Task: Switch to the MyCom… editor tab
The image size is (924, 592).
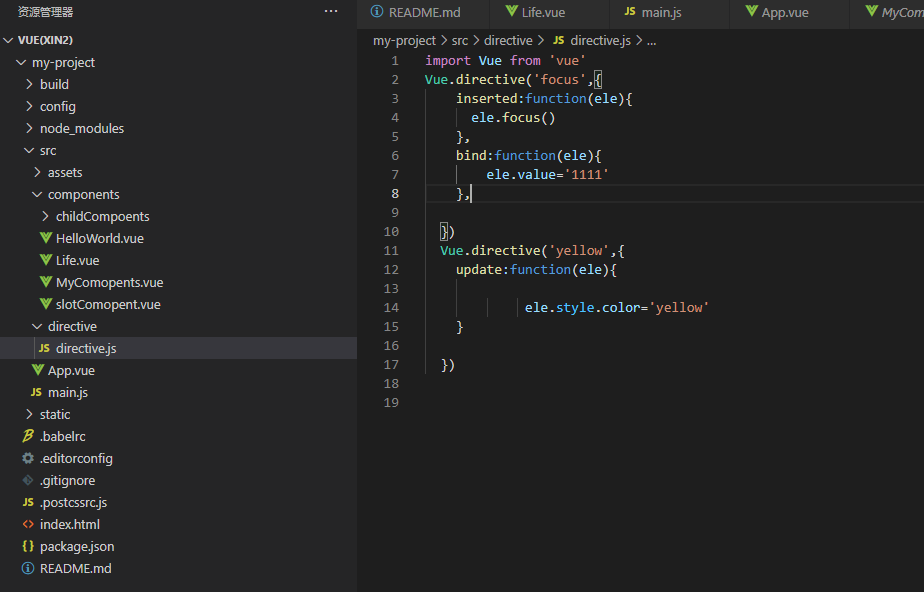Action: pyautogui.click(x=887, y=12)
